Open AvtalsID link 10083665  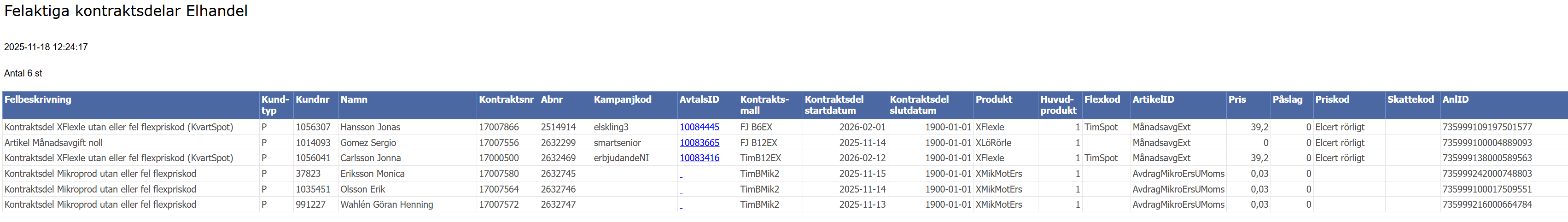(699, 143)
